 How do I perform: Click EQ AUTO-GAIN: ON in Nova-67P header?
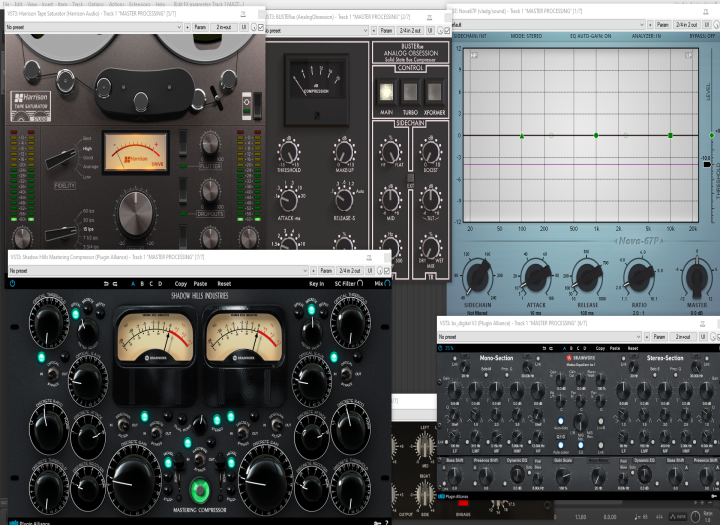point(591,36)
